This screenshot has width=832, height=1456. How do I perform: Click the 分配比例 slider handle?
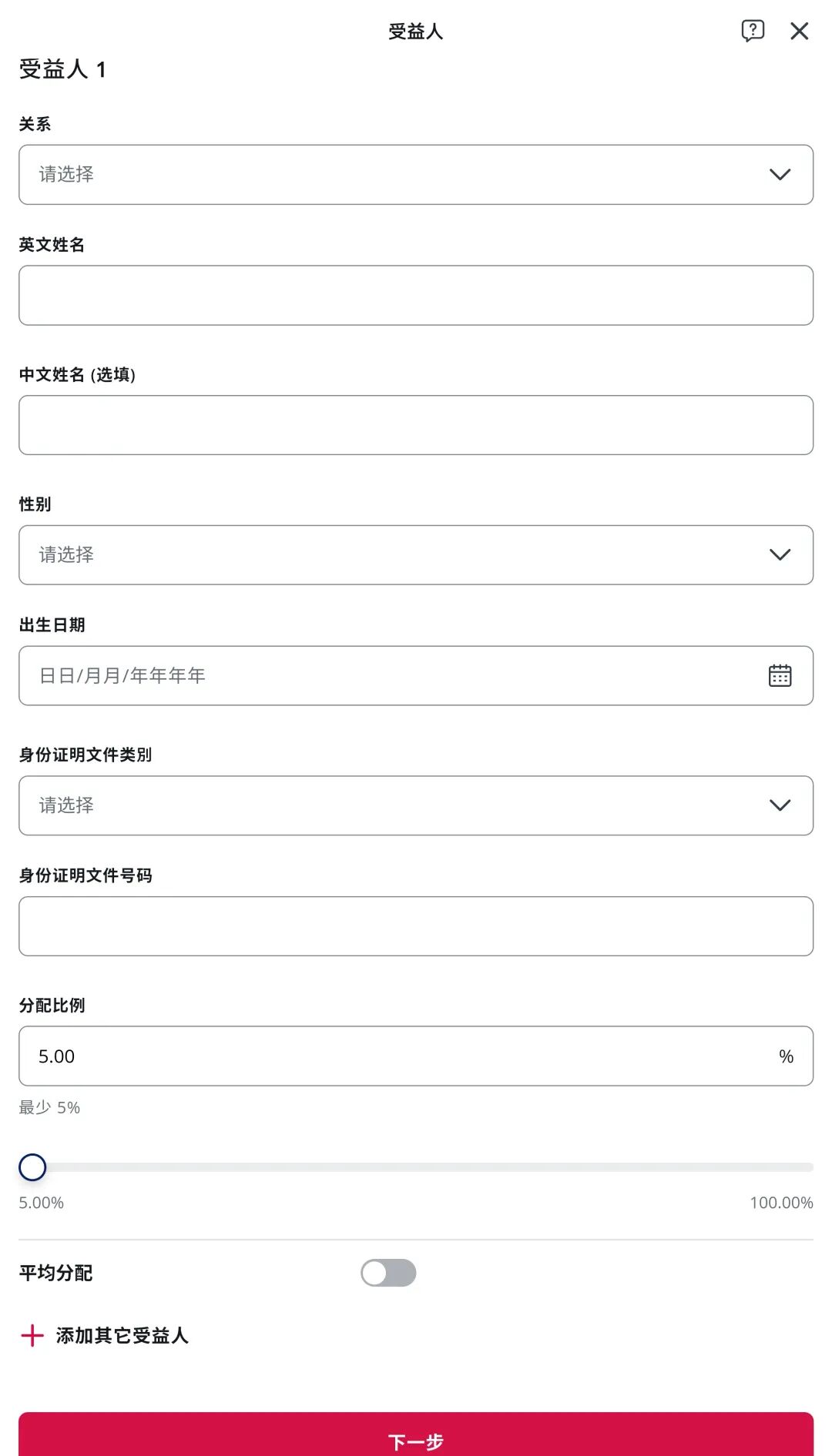point(32,1167)
